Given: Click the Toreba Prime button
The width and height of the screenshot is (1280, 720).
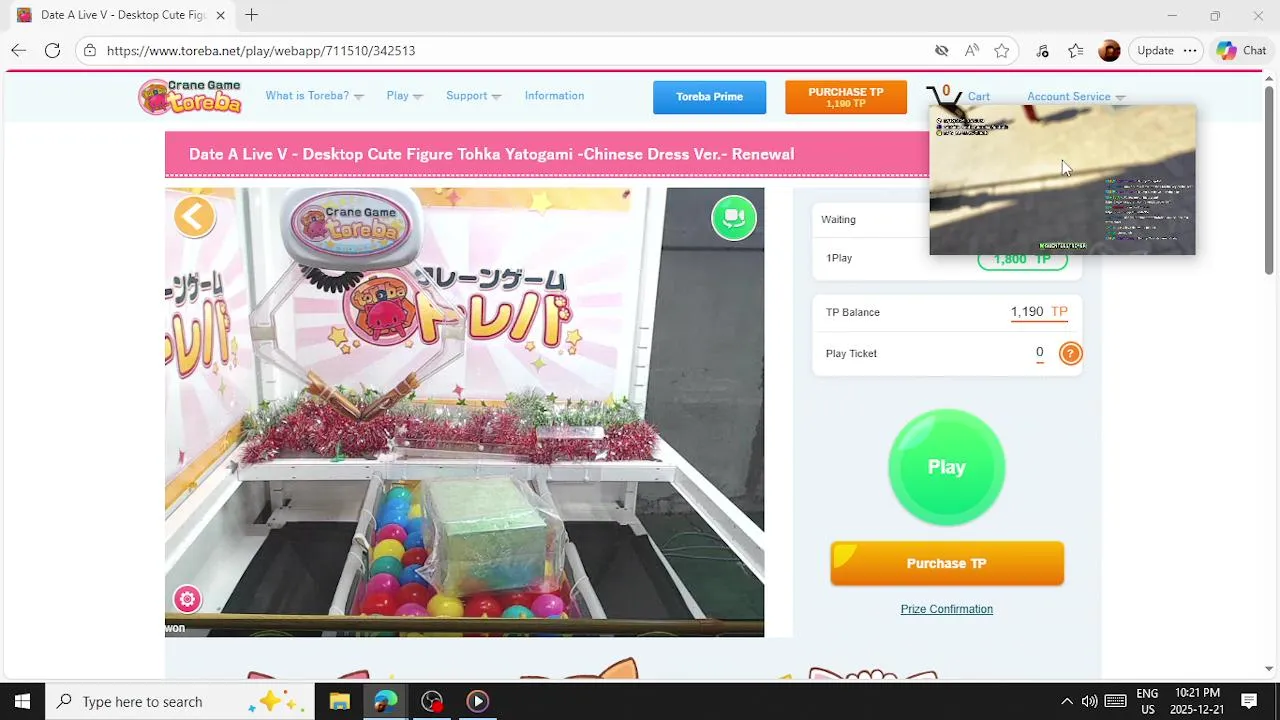Looking at the screenshot, I should (709, 97).
